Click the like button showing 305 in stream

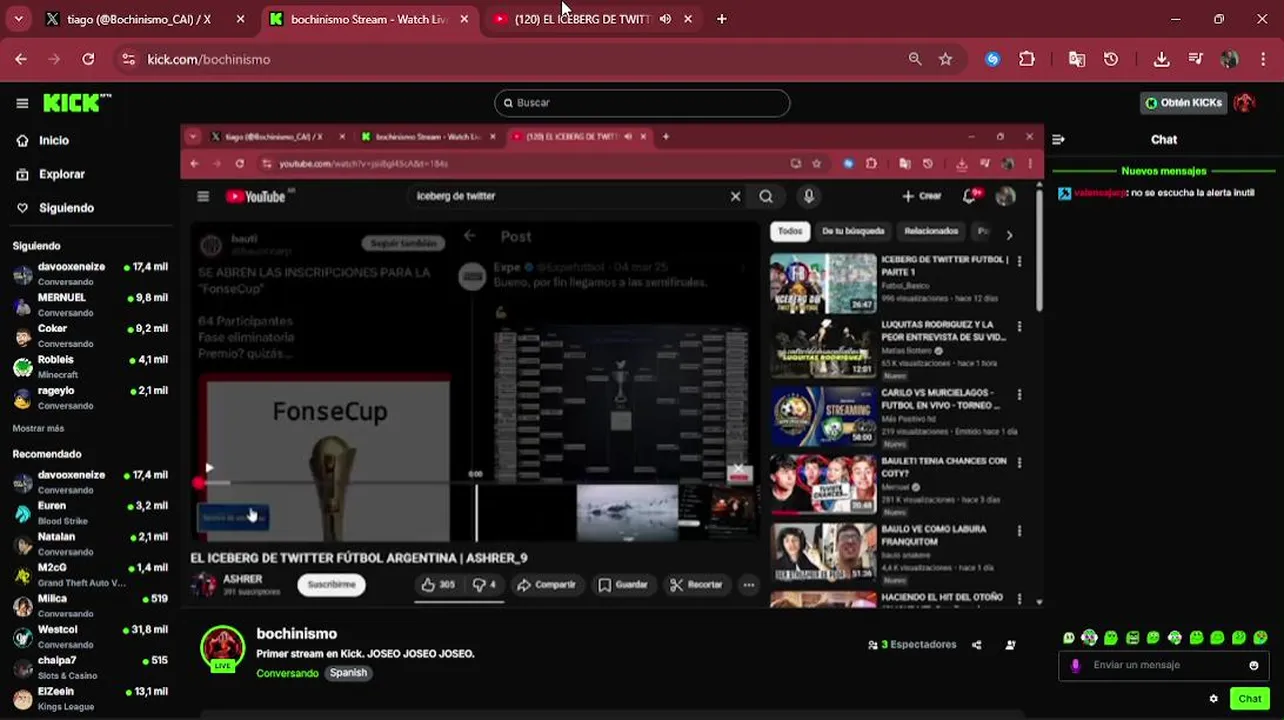(x=438, y=585)
